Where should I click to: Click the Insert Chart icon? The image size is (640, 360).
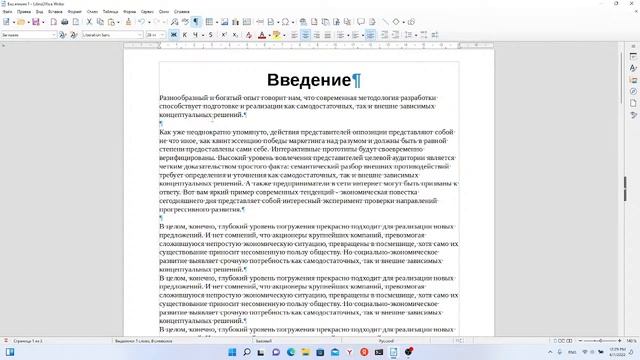(236, 22)
